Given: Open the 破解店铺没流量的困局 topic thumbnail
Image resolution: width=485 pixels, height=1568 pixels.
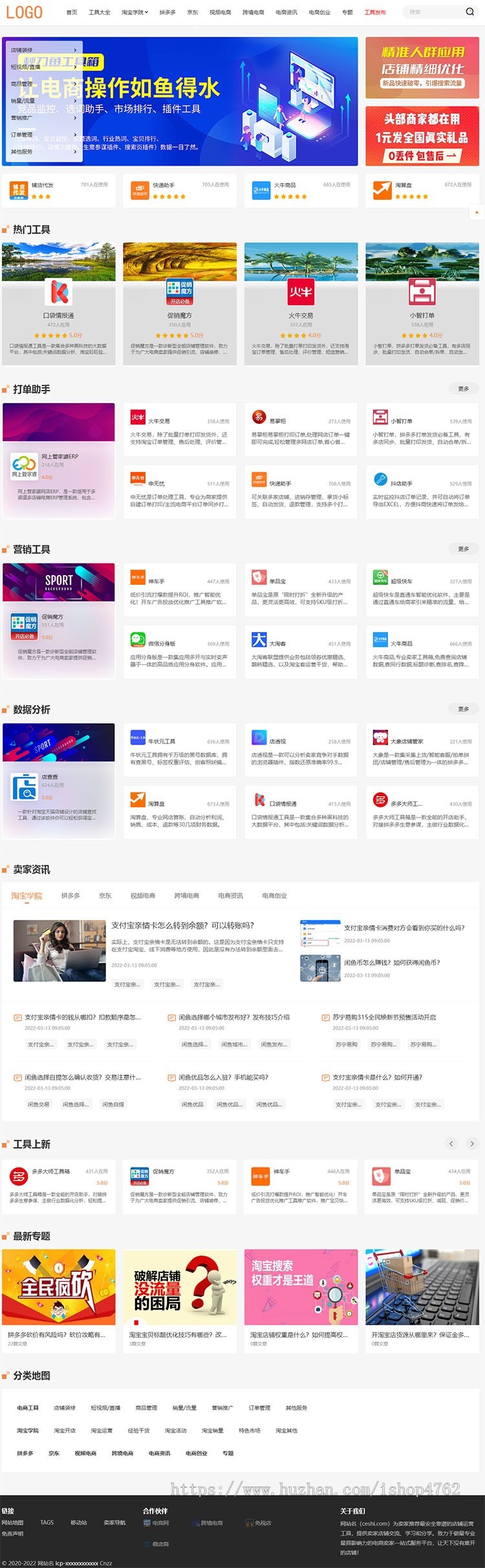Looking at the screenshot, I should (180, 1287).
